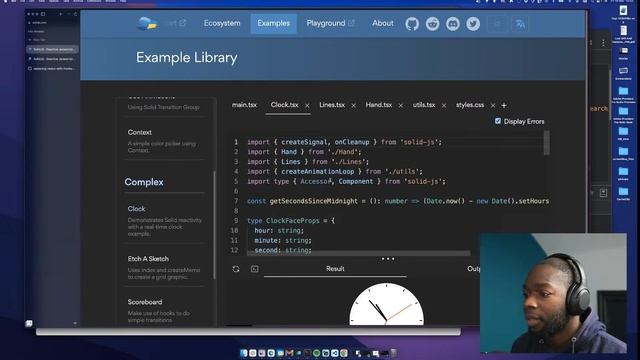Image resolution: width=640 pixels, height=360 pixels.
Task: Close the utils.tsx tab
Action: pos(444,105)
